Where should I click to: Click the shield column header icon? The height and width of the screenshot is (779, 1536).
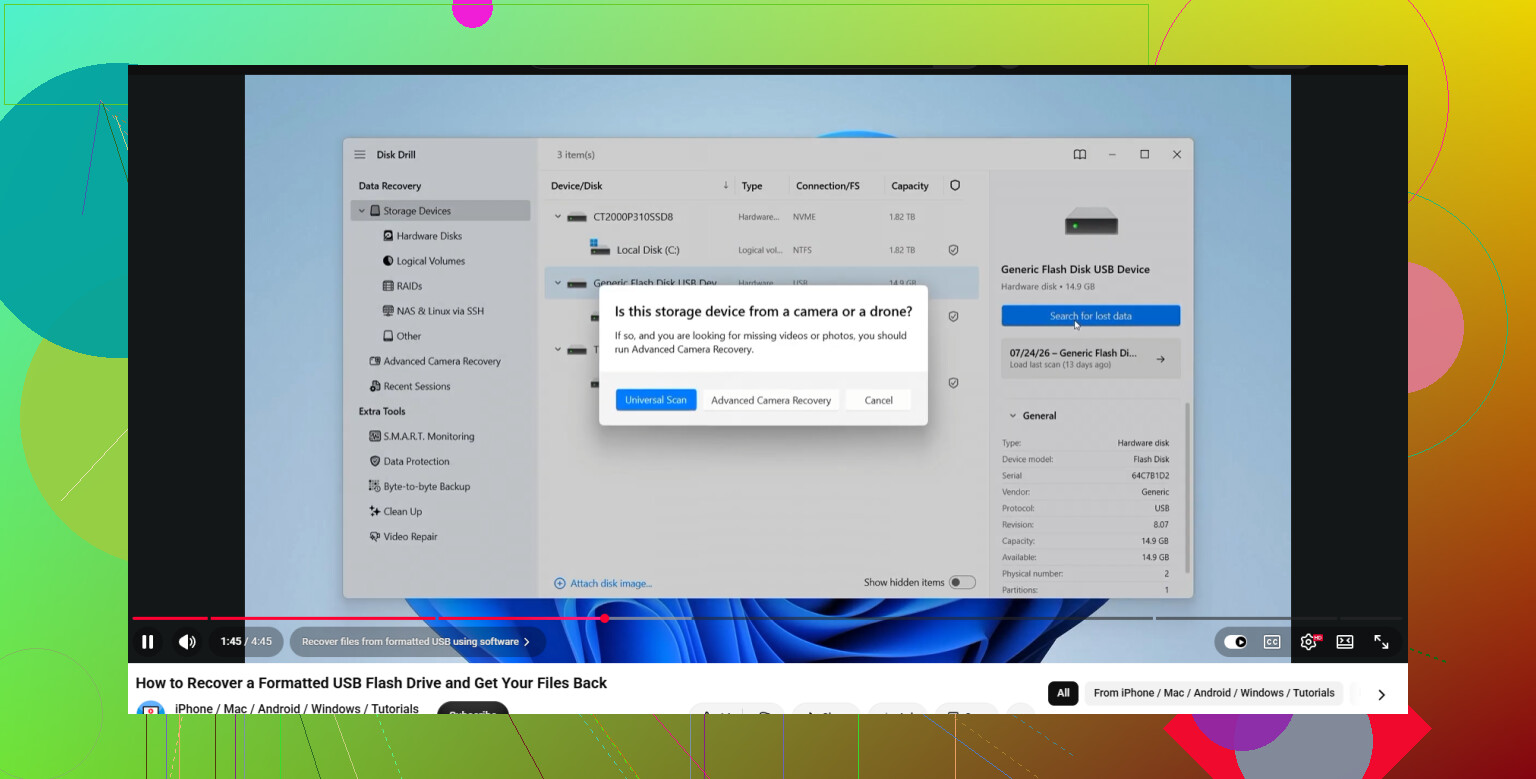point(955,186)
